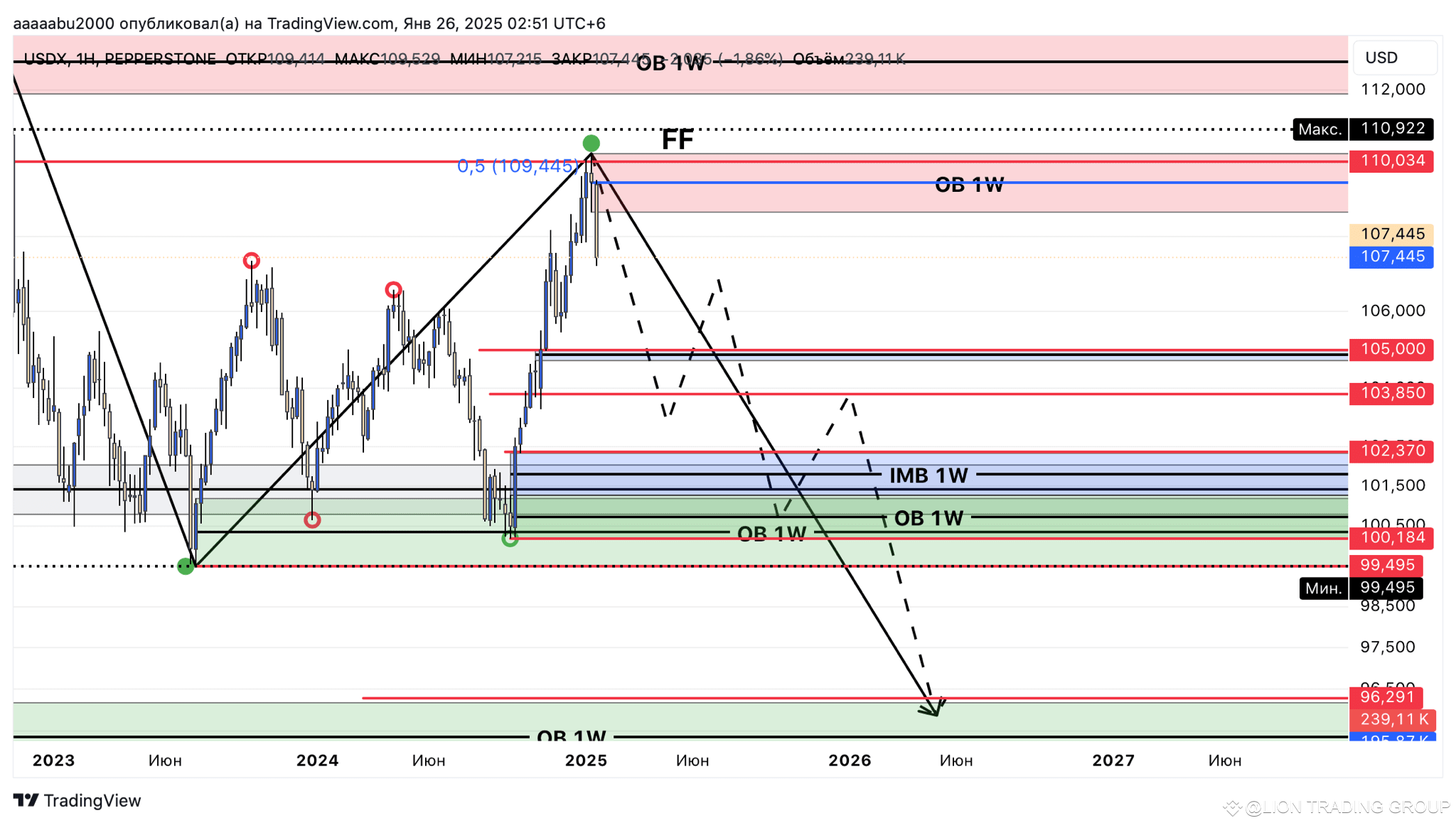Select the IMB 1W zone label
This screenshot has height=823, width=1456.
[928, 475]
